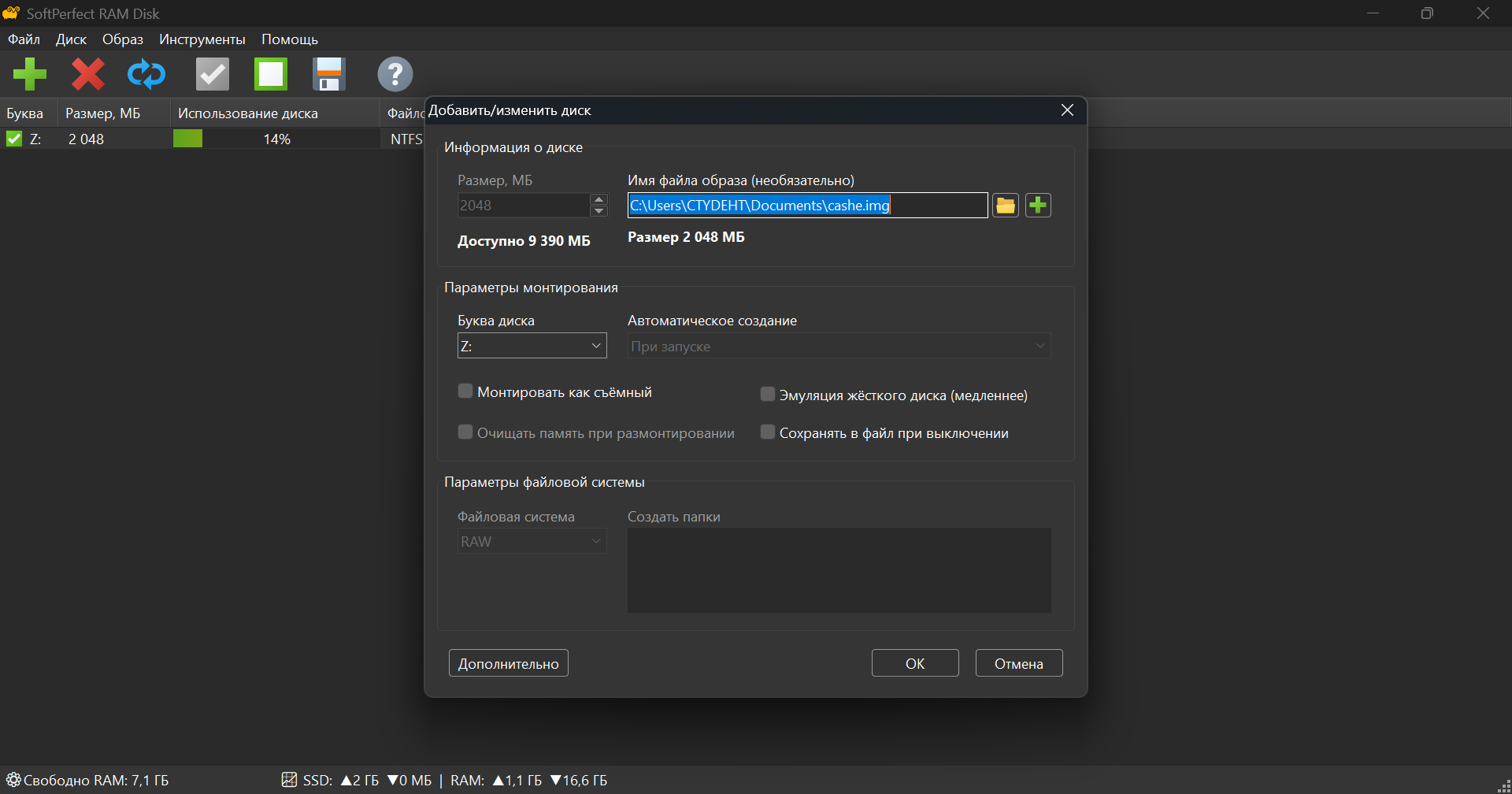Click the Дополнительно button

[x=509, y=663]
